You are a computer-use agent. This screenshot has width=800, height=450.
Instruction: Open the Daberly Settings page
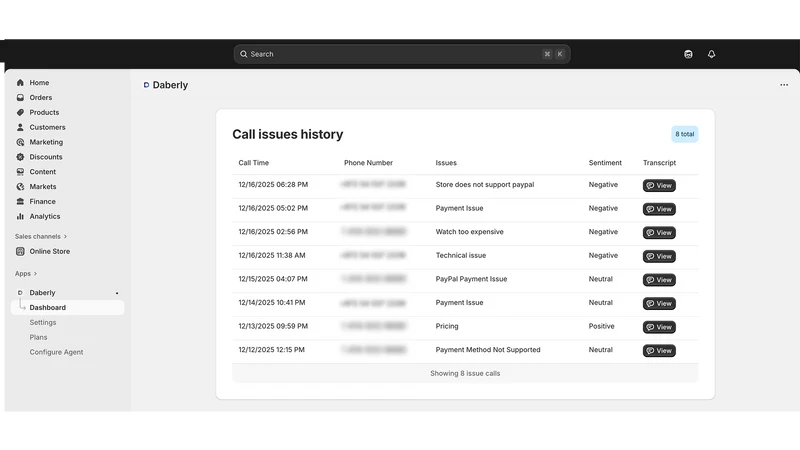click(x=43, y=322)
